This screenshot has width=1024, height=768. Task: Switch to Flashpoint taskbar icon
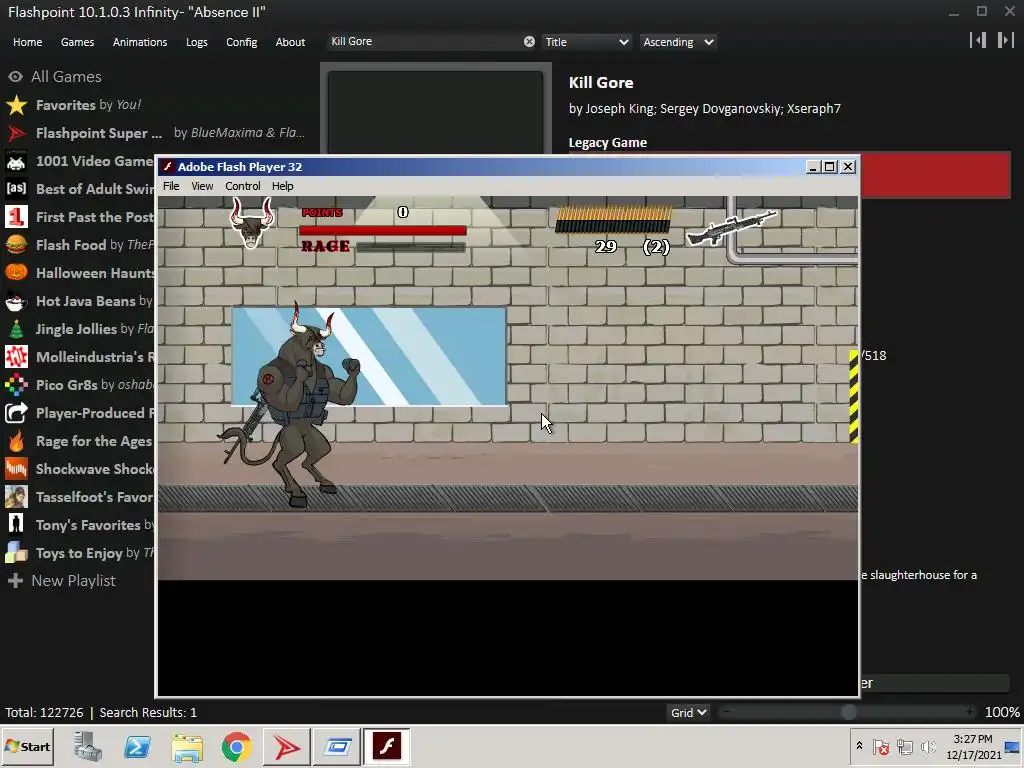click(x=286, y=746)
